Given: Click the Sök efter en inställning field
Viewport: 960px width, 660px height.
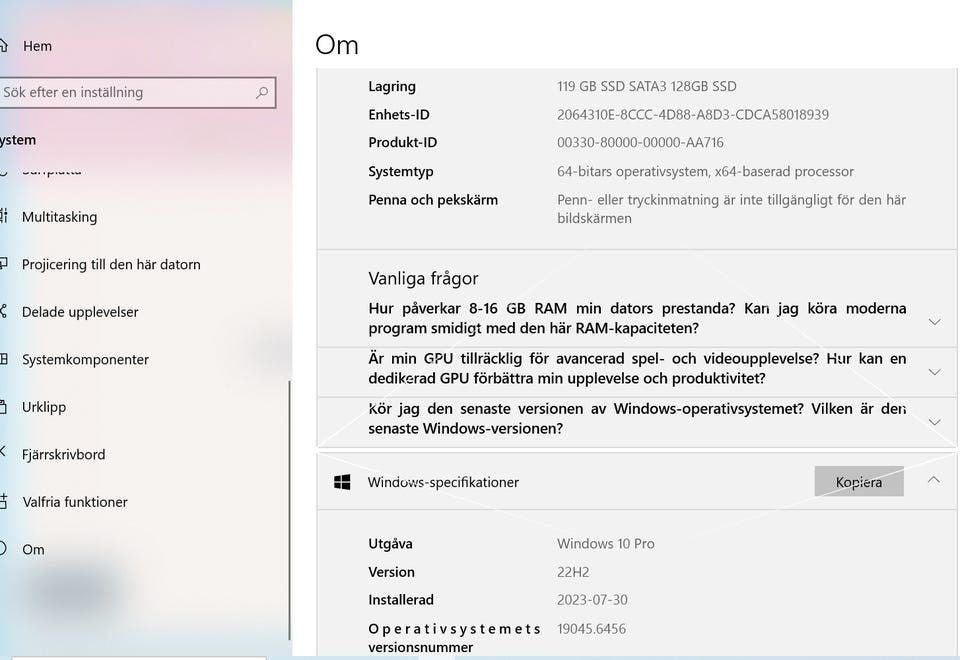Looking at the screenshot, I should pos(137,92).
